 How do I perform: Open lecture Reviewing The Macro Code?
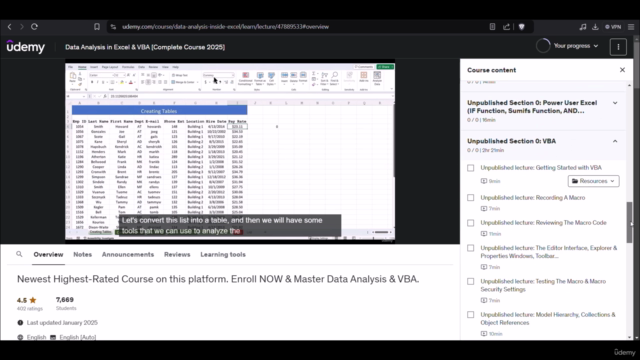pos(543,223)
